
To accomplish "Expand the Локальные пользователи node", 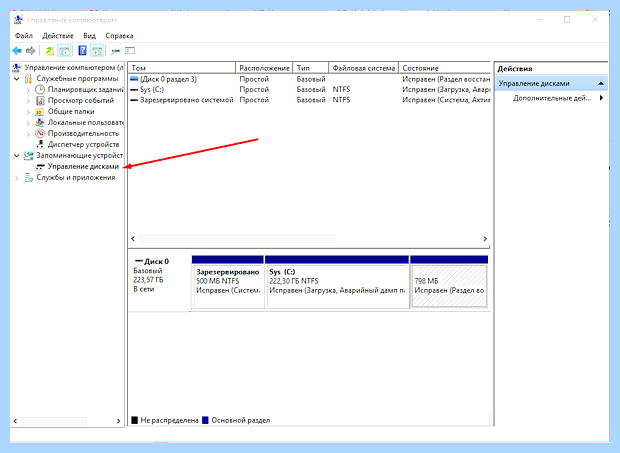I will click(x=28, y=123).
